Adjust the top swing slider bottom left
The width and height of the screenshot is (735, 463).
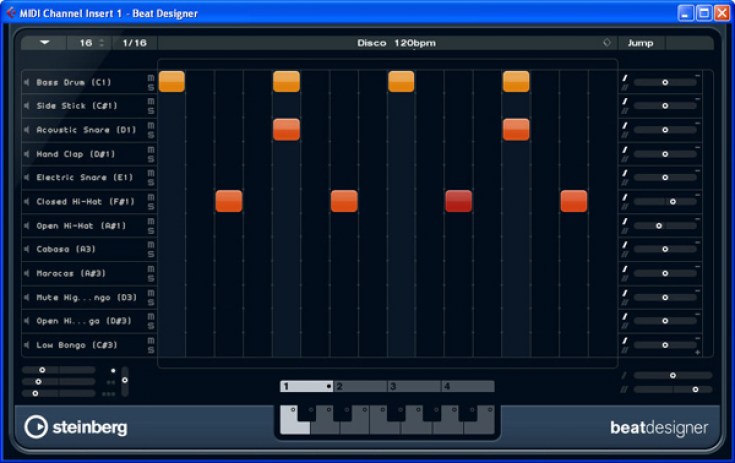(x=59, y=370)
